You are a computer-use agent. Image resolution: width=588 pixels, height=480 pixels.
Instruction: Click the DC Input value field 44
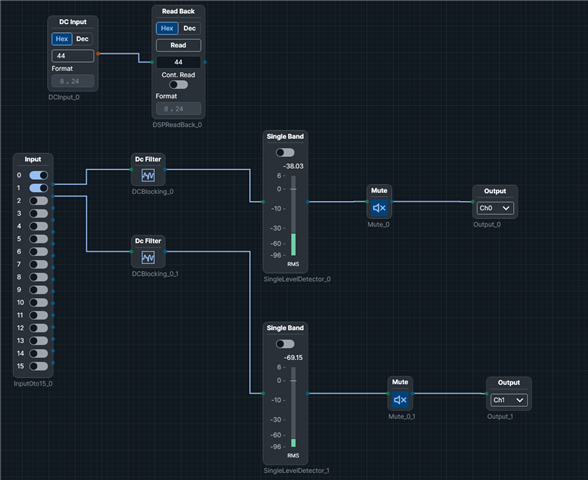73,56
